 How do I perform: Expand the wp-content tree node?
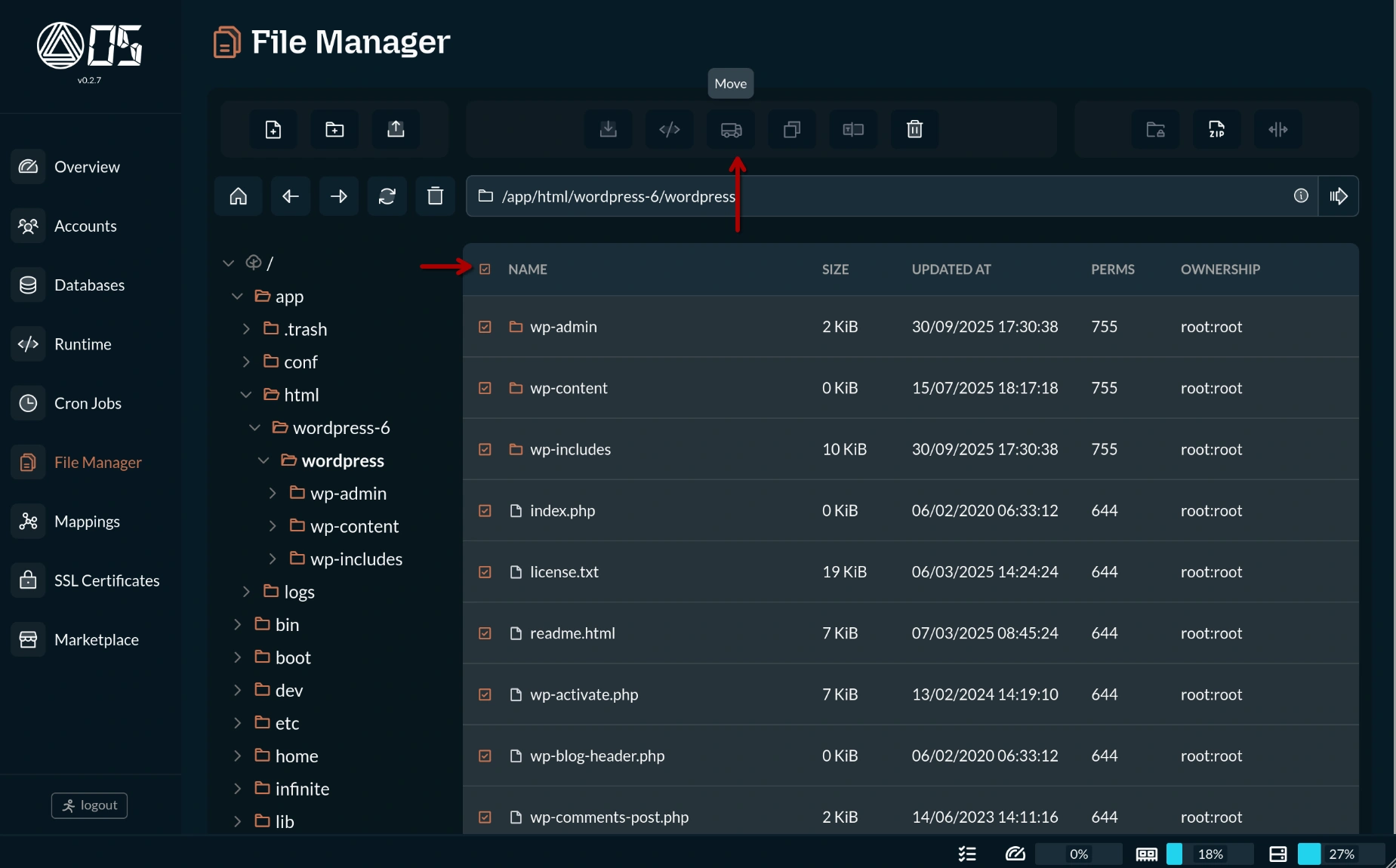click(x=273, y=526)
